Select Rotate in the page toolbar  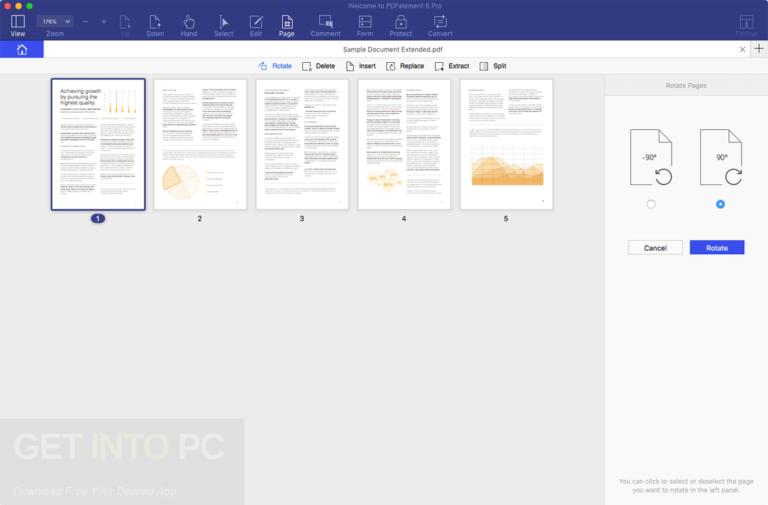[x=275, y=66]
